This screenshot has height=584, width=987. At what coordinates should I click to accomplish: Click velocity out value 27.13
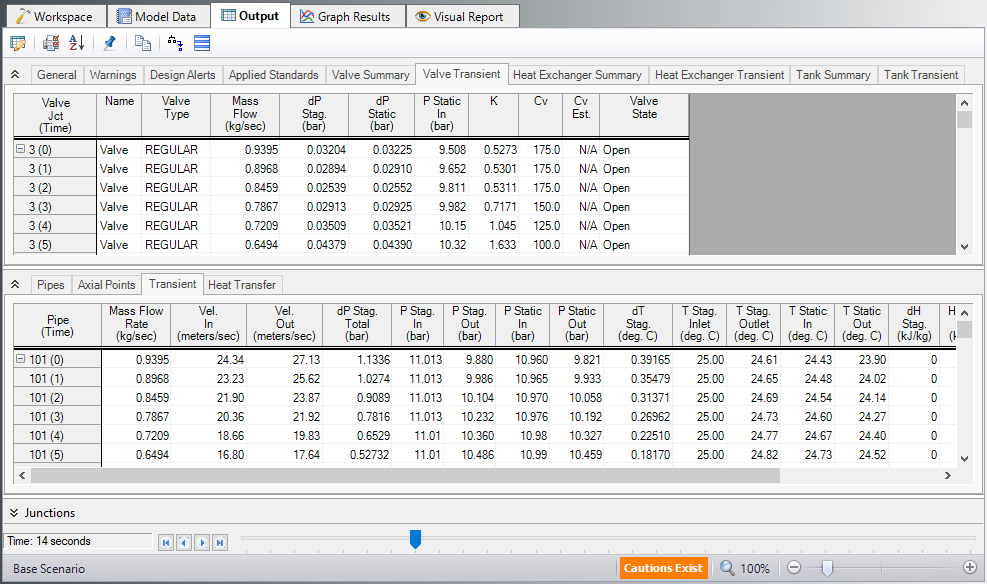[x=307, y=360]
